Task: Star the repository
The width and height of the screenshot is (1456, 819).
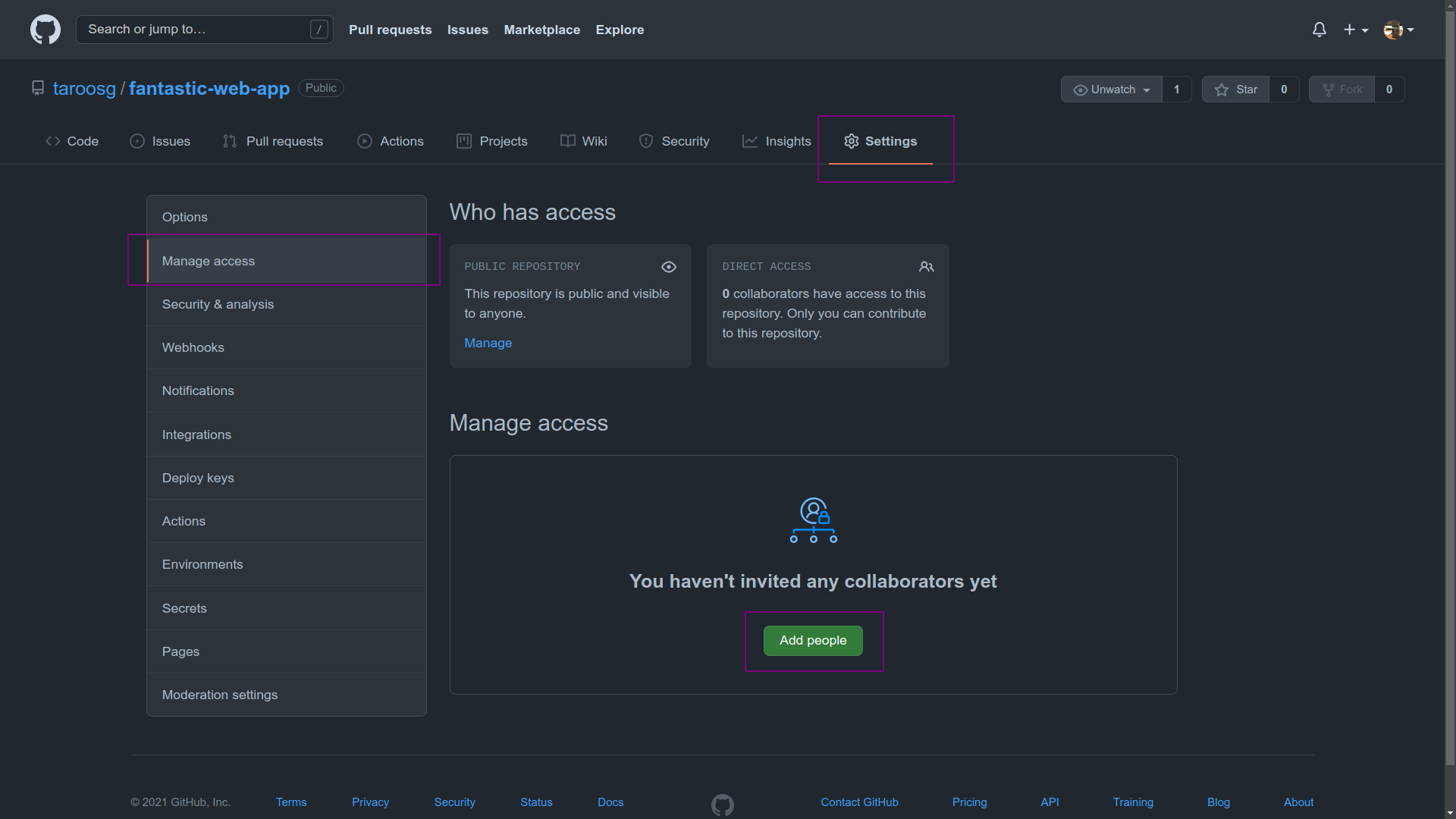Action: [x=1236, y=89]
